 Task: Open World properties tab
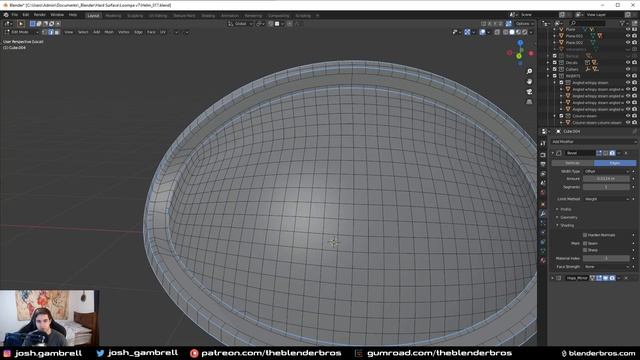click(543, 192)
